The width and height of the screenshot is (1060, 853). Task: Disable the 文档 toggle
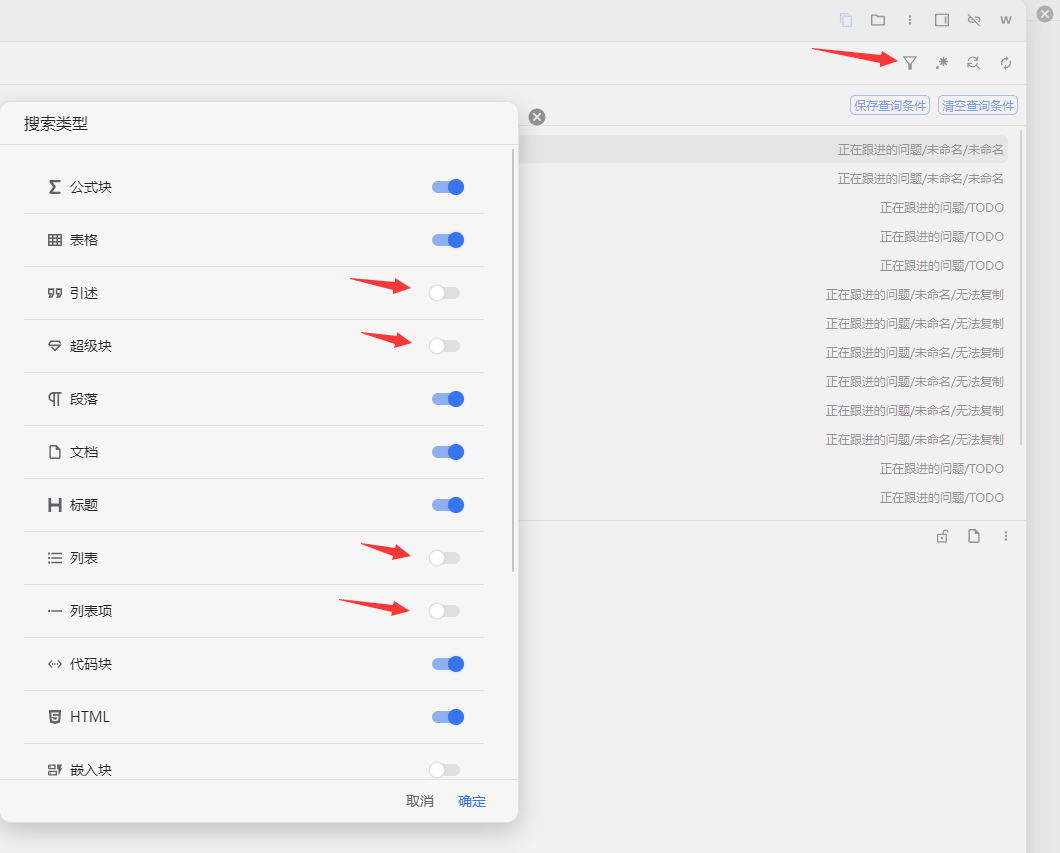pyautogui.click(x=448, y=452)
